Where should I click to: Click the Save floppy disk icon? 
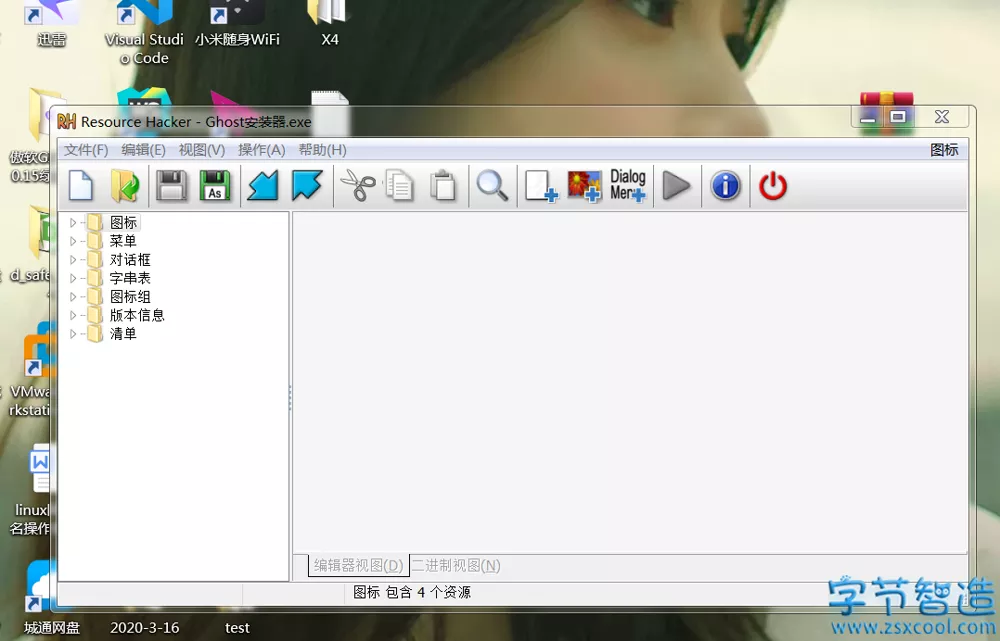click(x=171, y=186)
